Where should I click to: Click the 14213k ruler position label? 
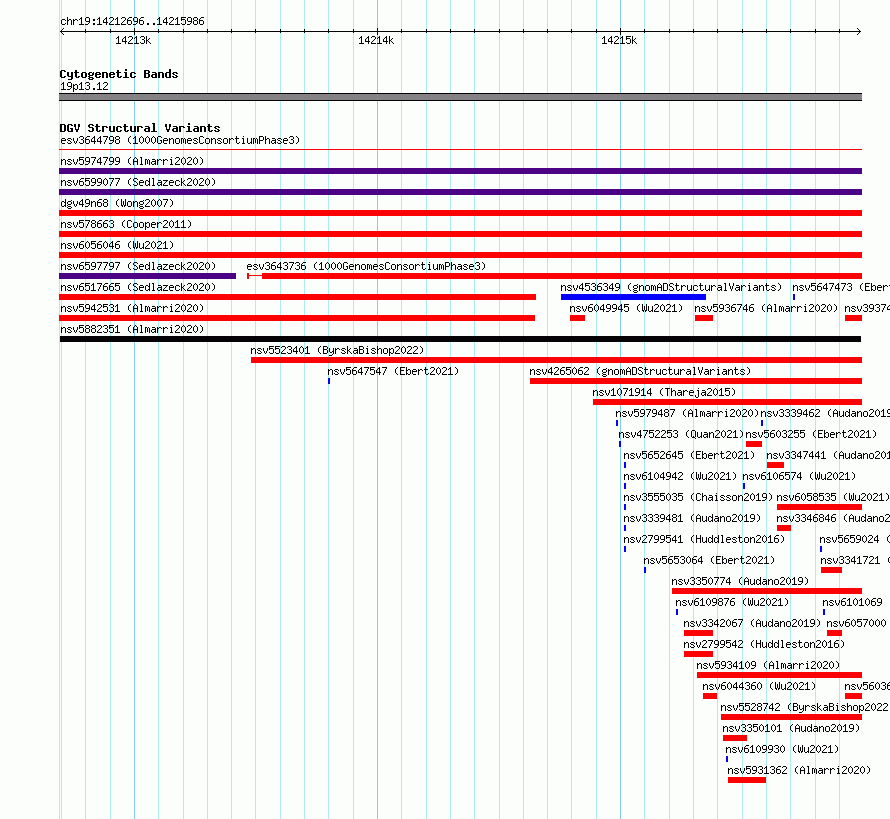coord(133,40)
